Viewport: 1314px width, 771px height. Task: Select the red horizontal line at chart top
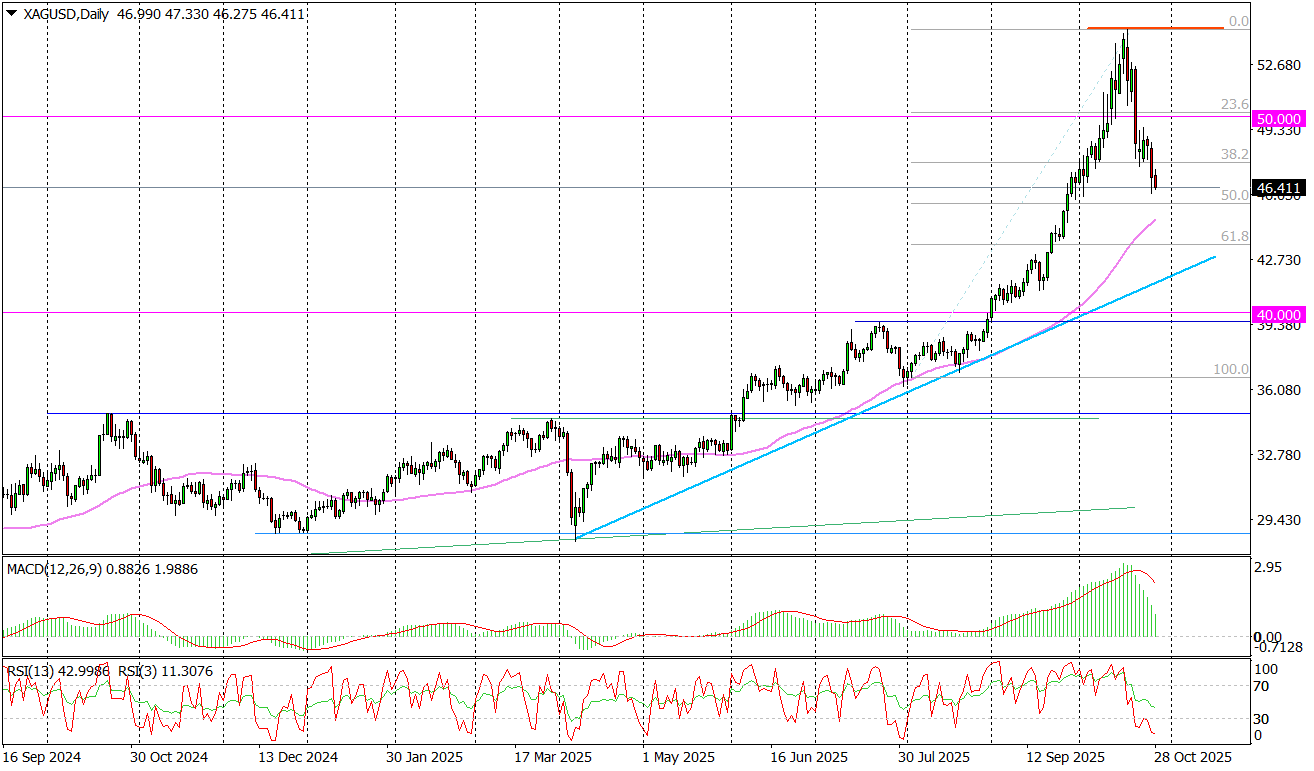point(1155,28)
